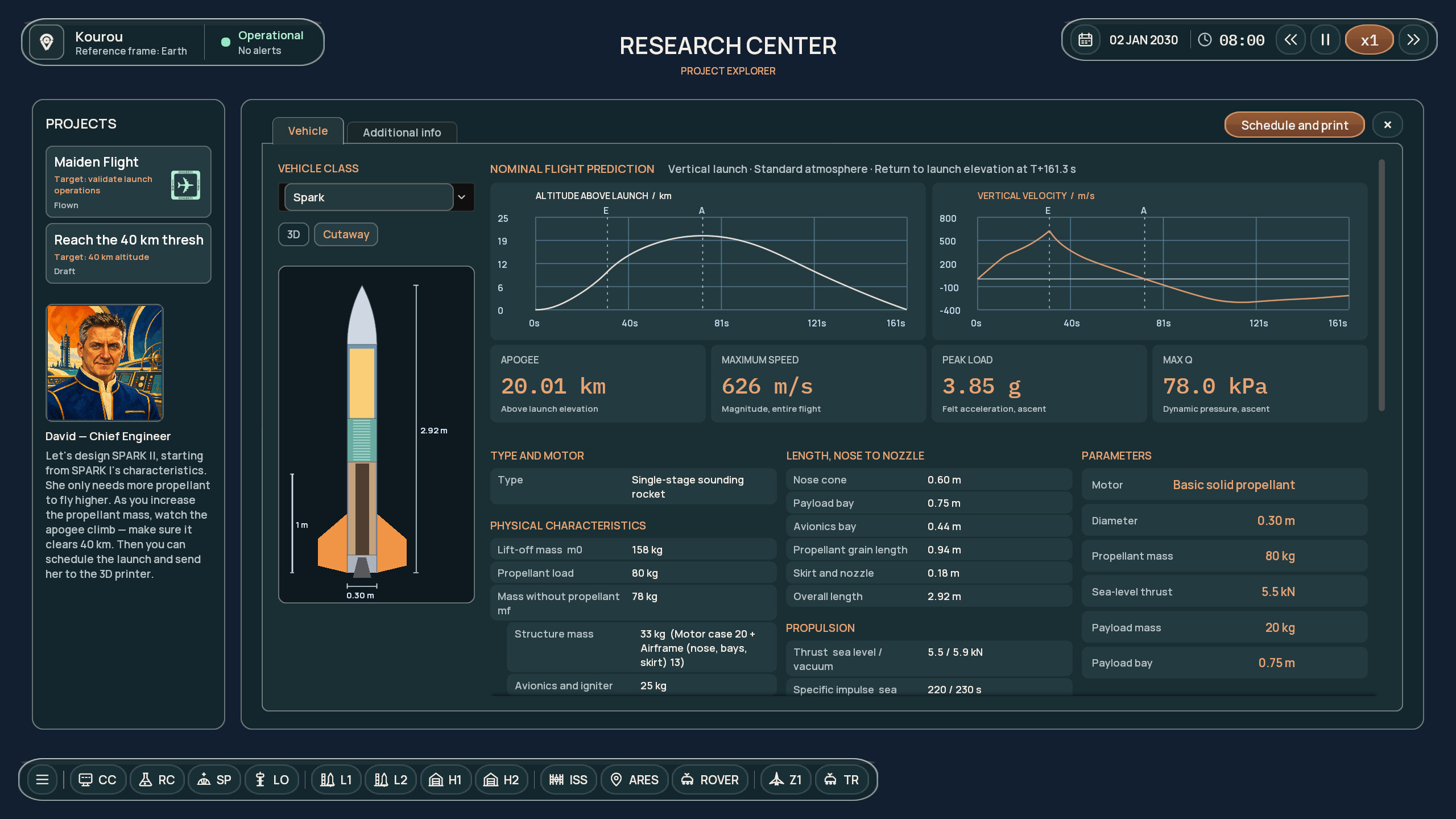Select the Reach the 40 km project
1456x819 pixels.
129,254
